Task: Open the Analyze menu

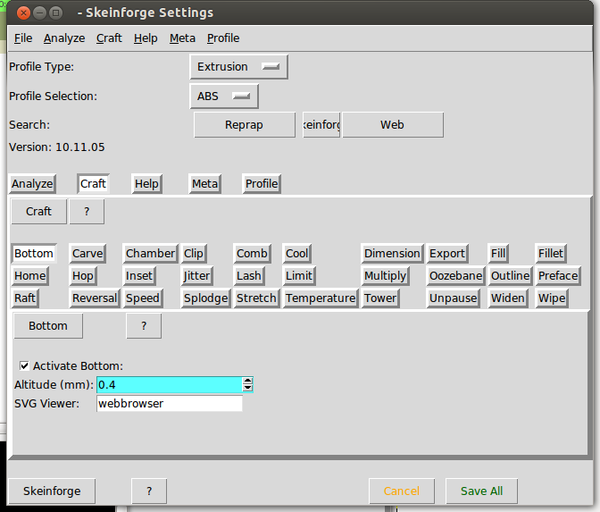Action: pos(64,38)
